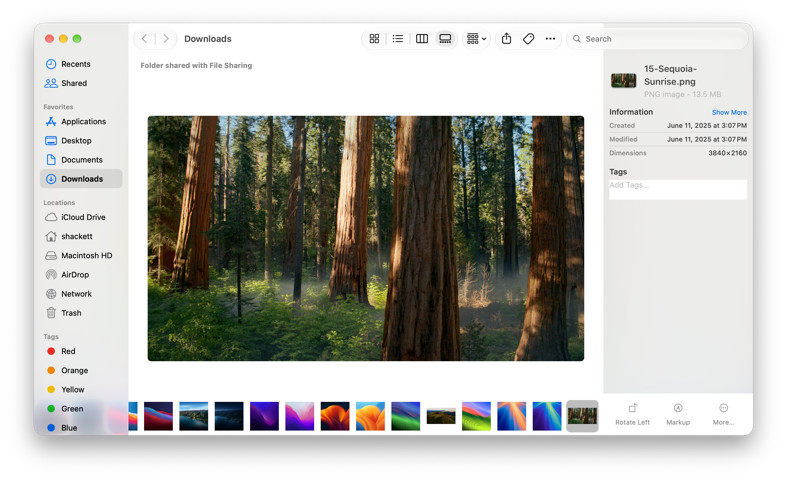Filter by the Green tag

coord(81,409)
